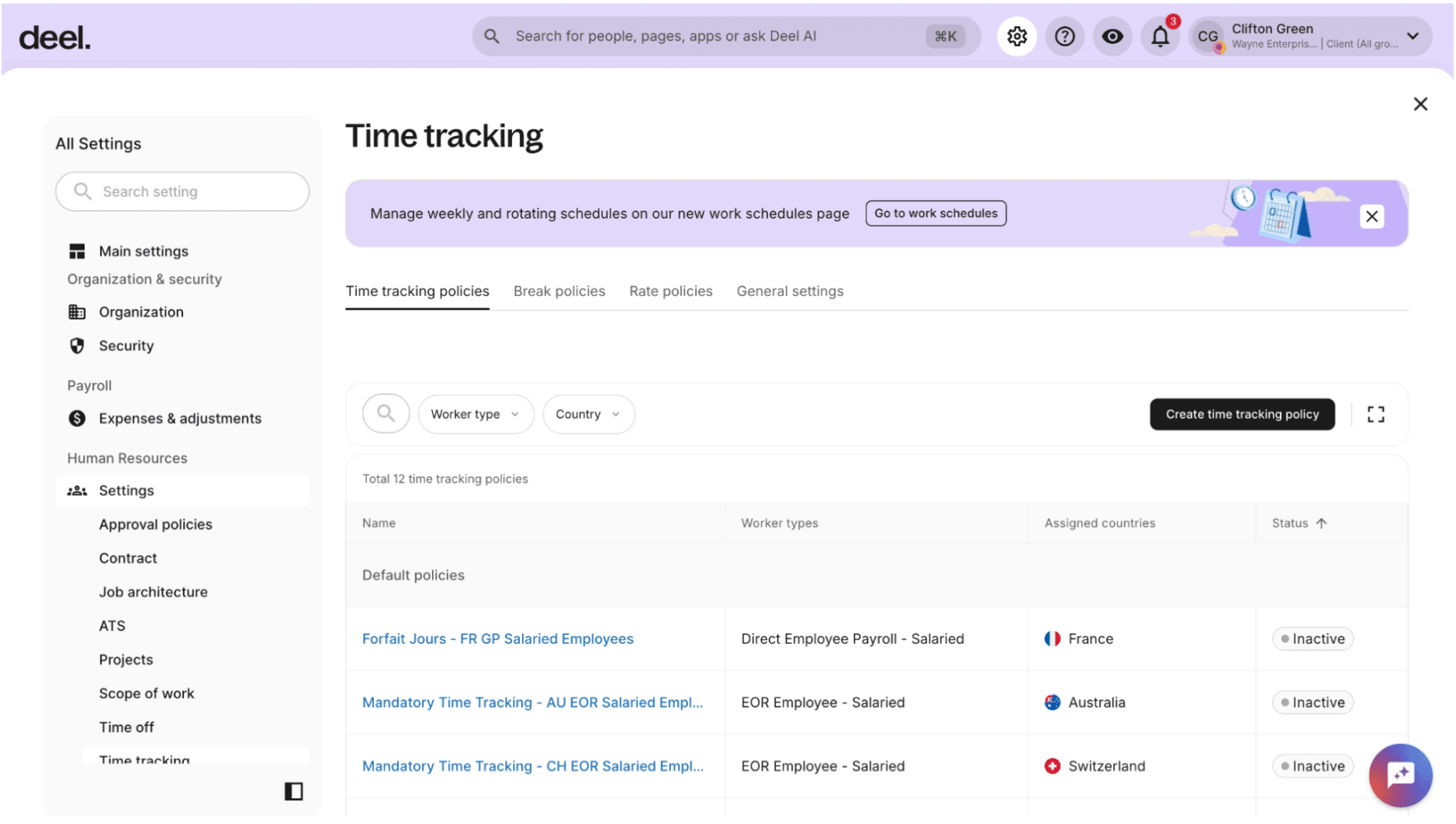Open Mandatory Time Tracking - AU EOR policy
Screen dimensions: 1456x824
click(x=532, y=703)
